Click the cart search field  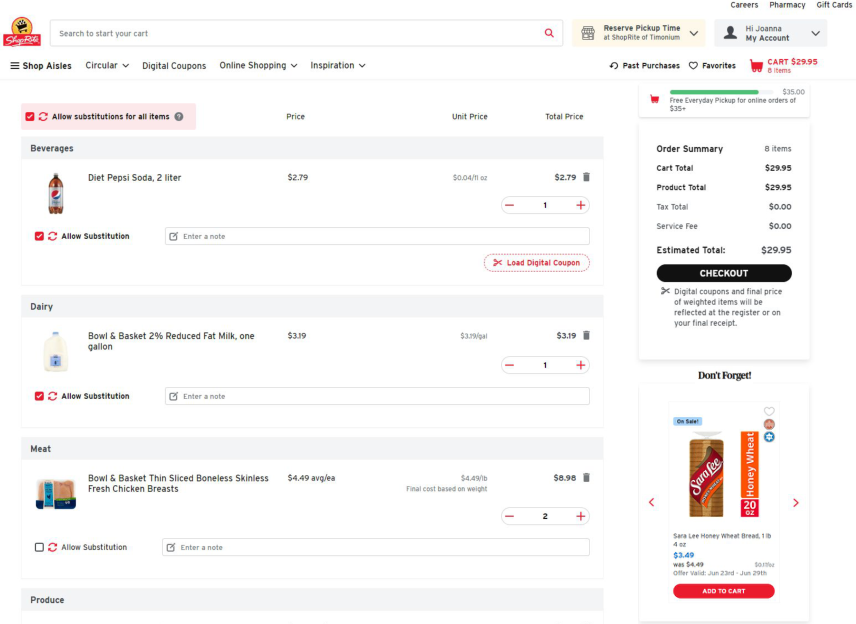(306, 33)
